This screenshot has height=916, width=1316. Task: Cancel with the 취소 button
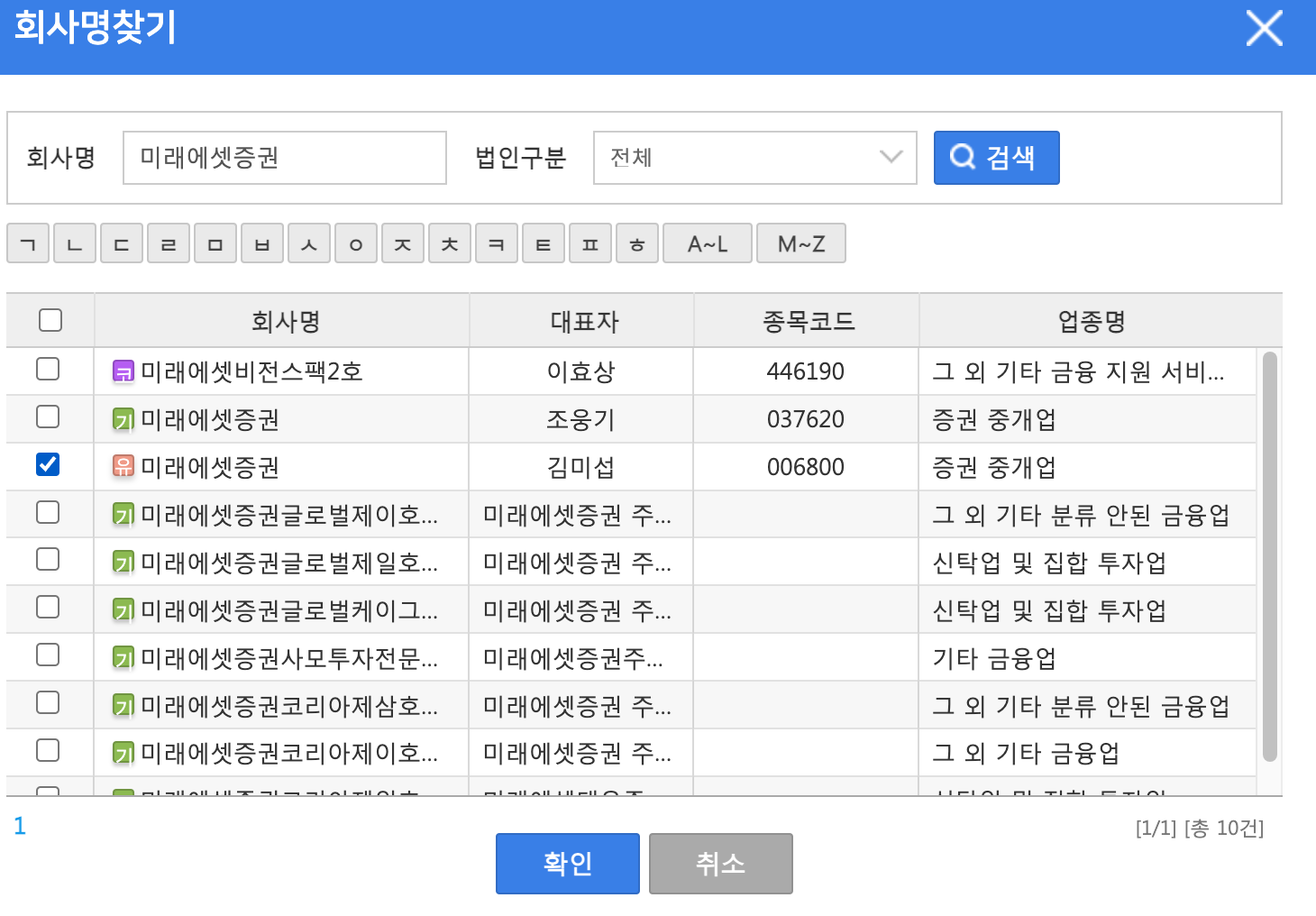point(721,864)
